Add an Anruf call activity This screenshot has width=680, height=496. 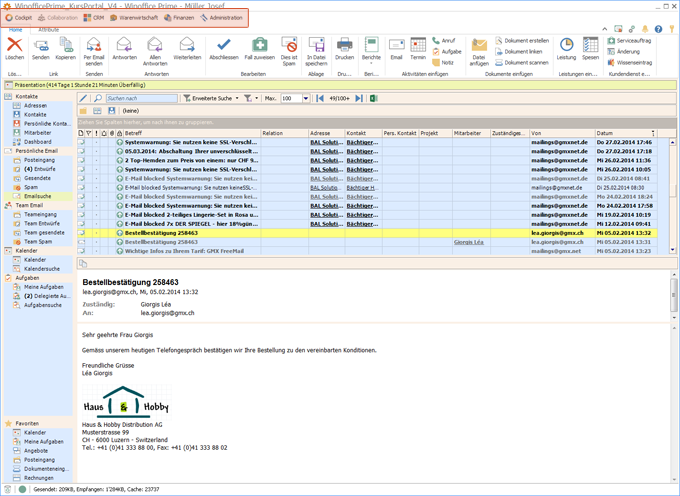pos(444,40)
